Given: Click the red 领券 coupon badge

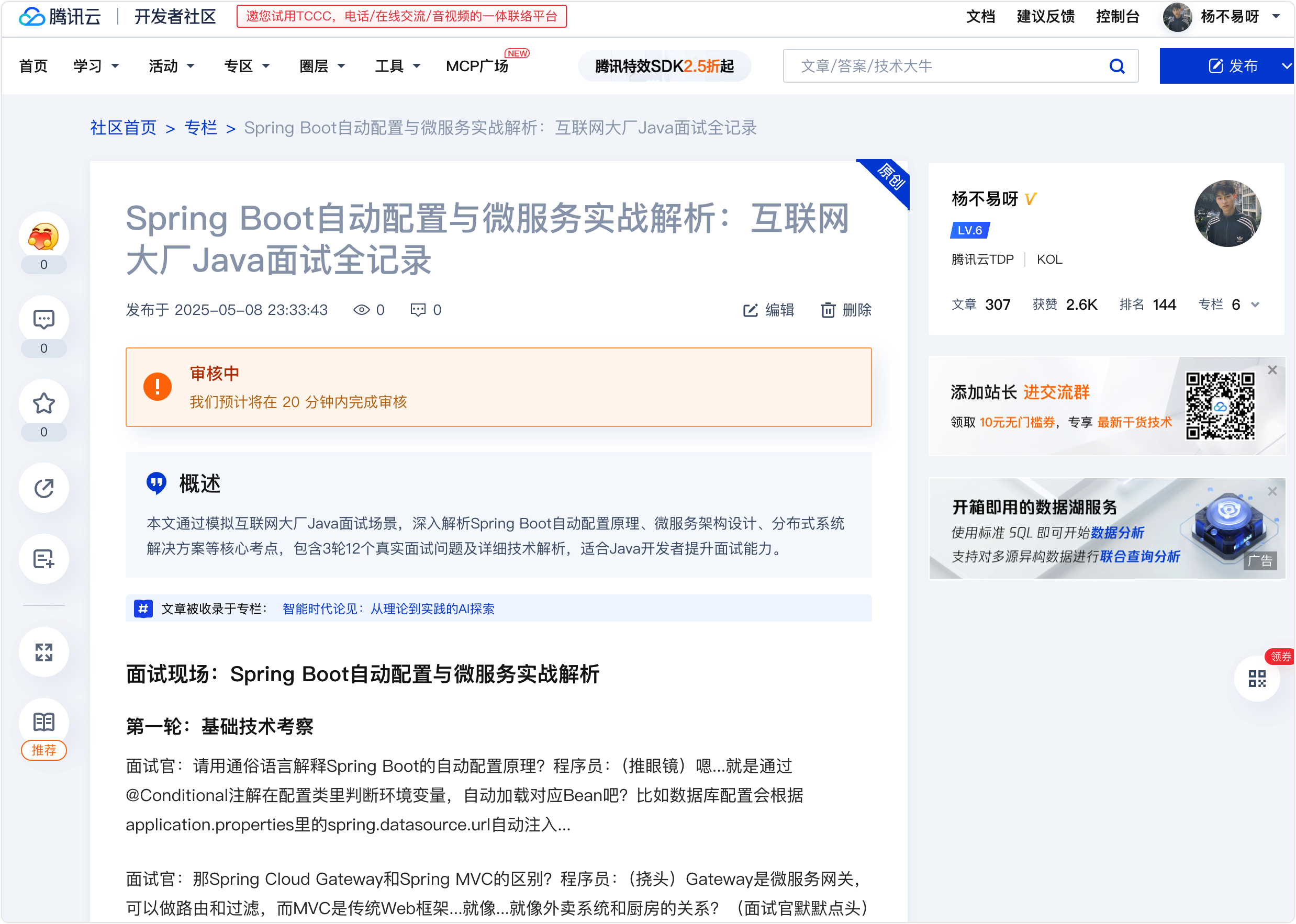Looking at the screenshot, I should pos(1280,656).
